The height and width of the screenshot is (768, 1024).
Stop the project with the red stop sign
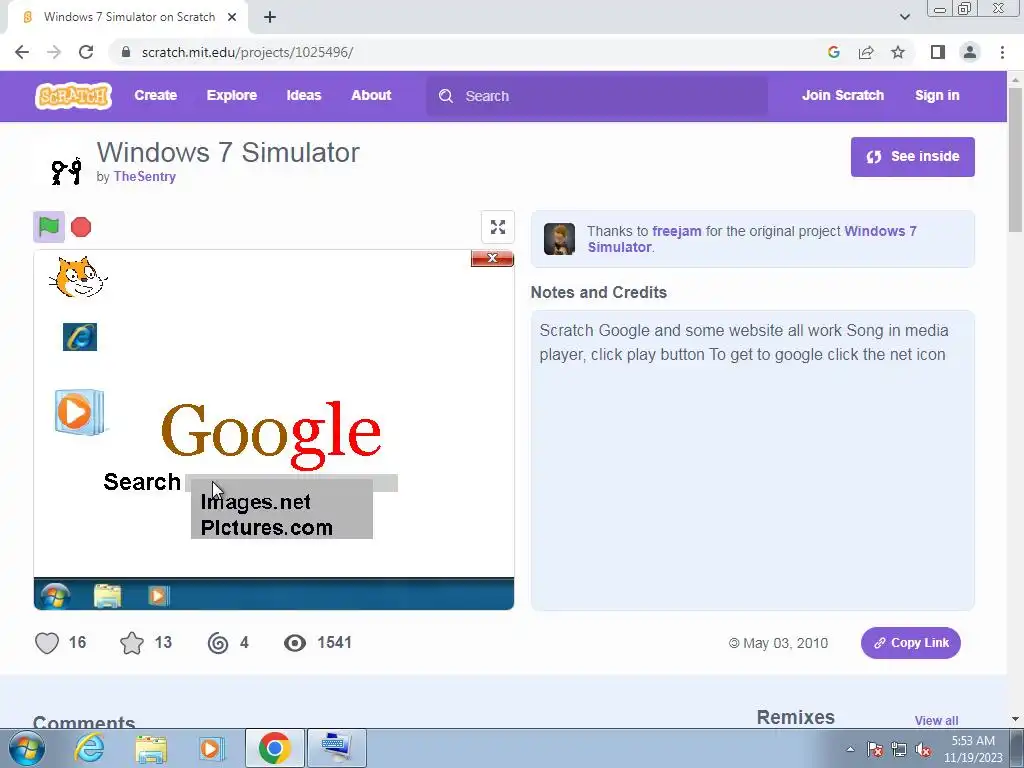click(x=81, y=227)
